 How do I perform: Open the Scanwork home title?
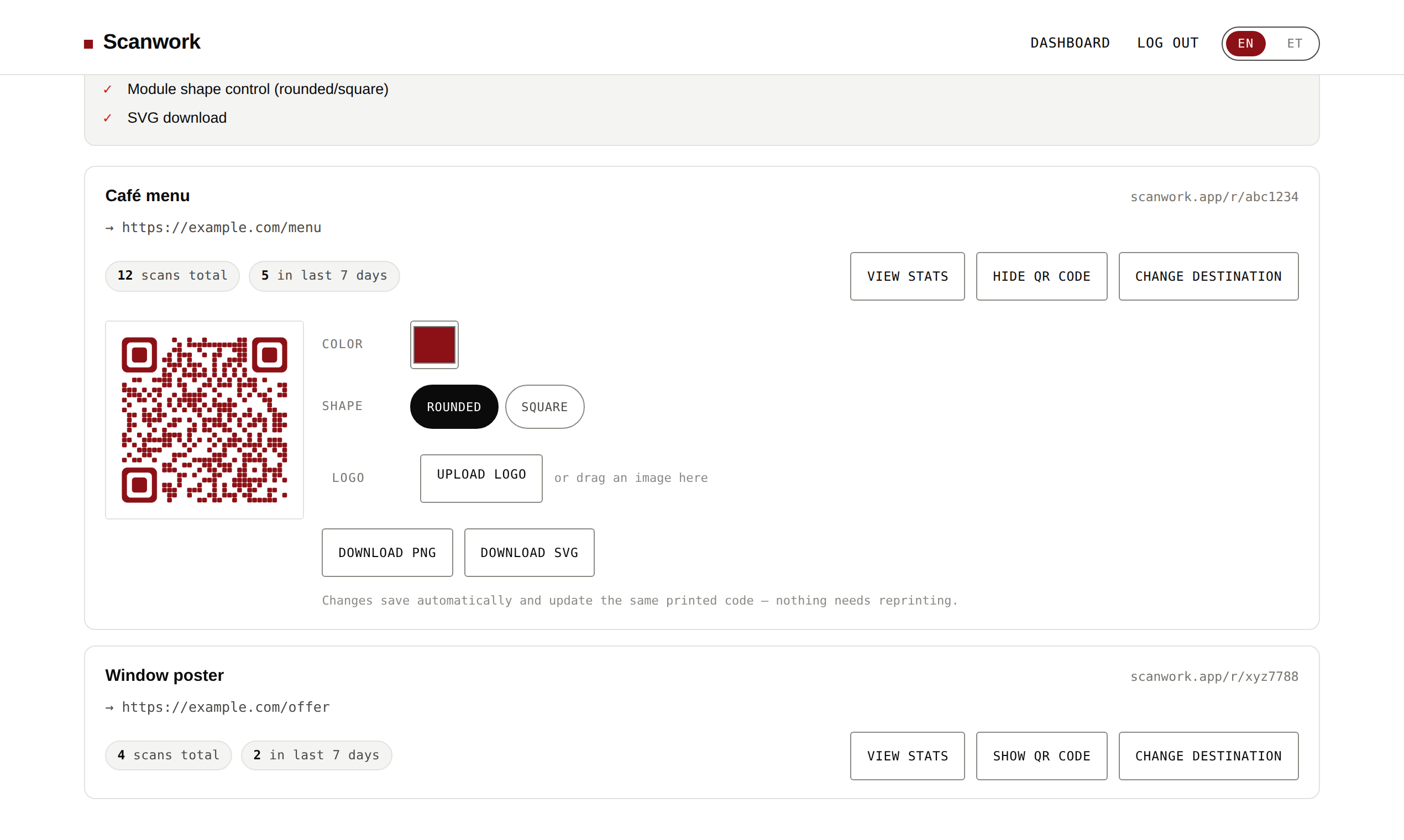coord(151,42)
